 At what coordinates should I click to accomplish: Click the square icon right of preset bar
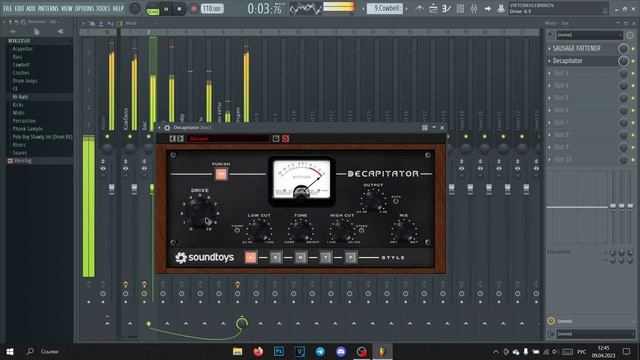(276, 139)
